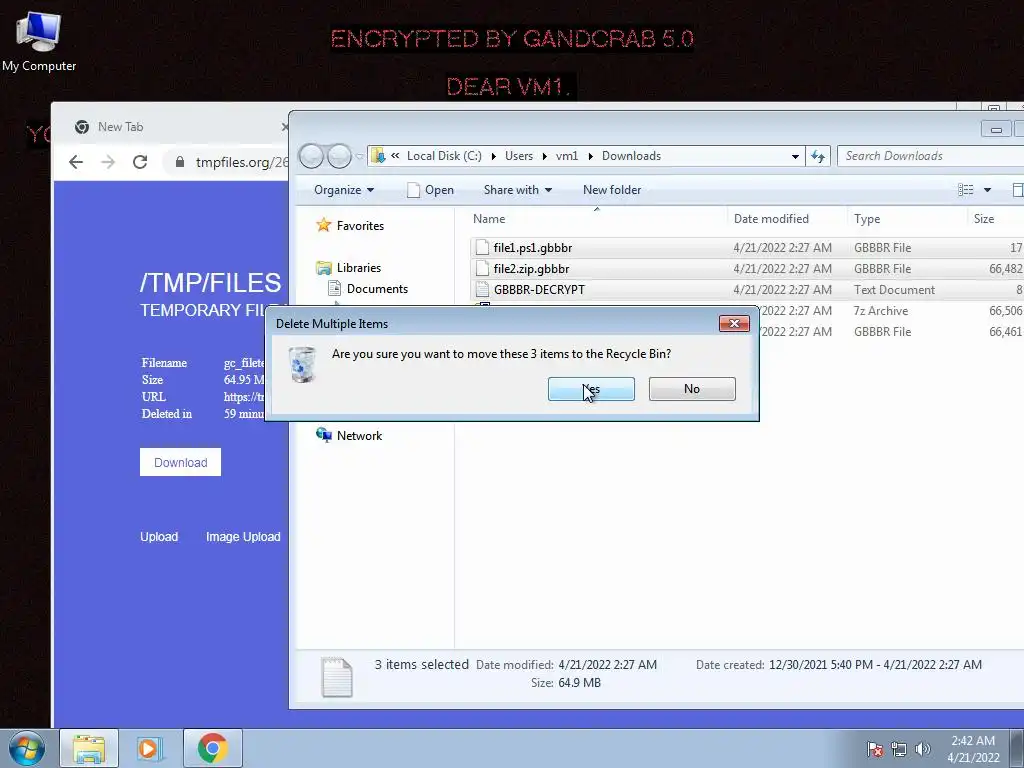Reload the Chrome page

coord(140,162)
